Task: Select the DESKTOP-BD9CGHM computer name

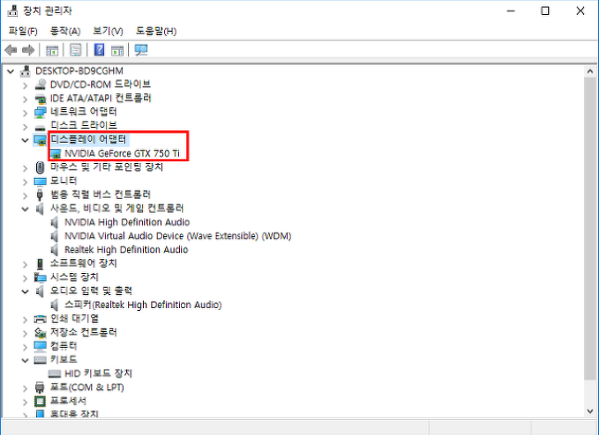Action: point(79,71)
